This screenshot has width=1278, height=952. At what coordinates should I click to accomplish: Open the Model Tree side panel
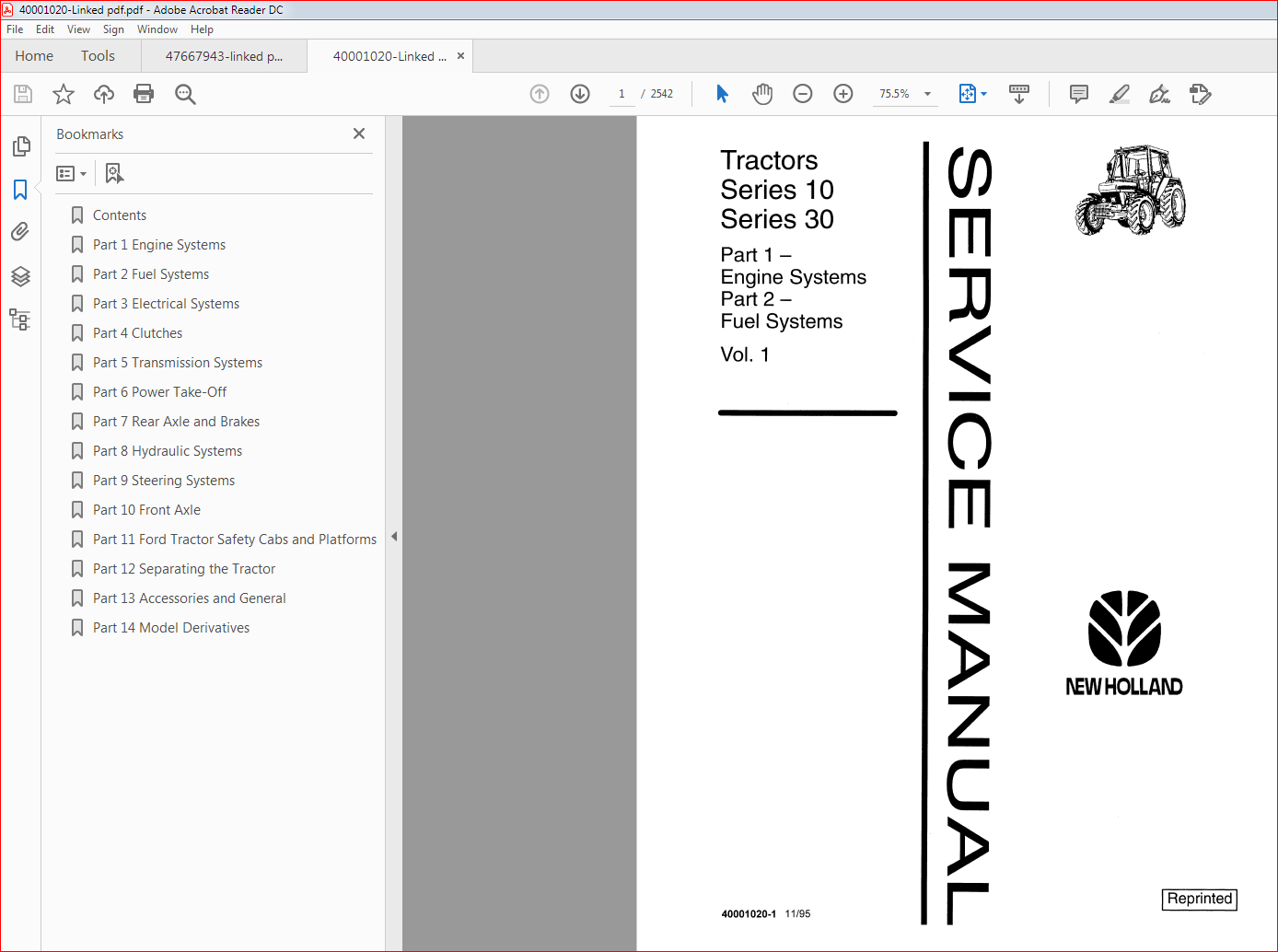[20, 319]
